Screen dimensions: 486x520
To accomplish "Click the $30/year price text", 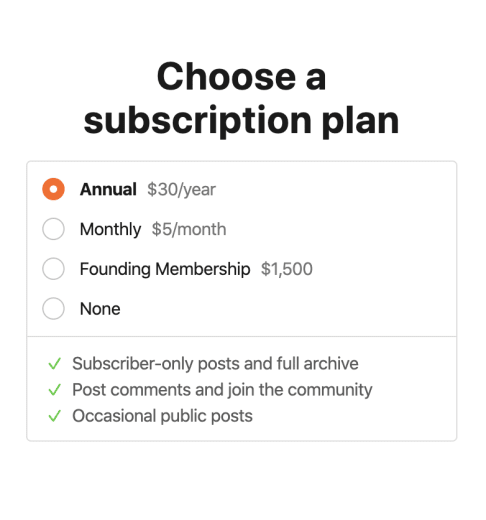I will [x=182, y=190].
